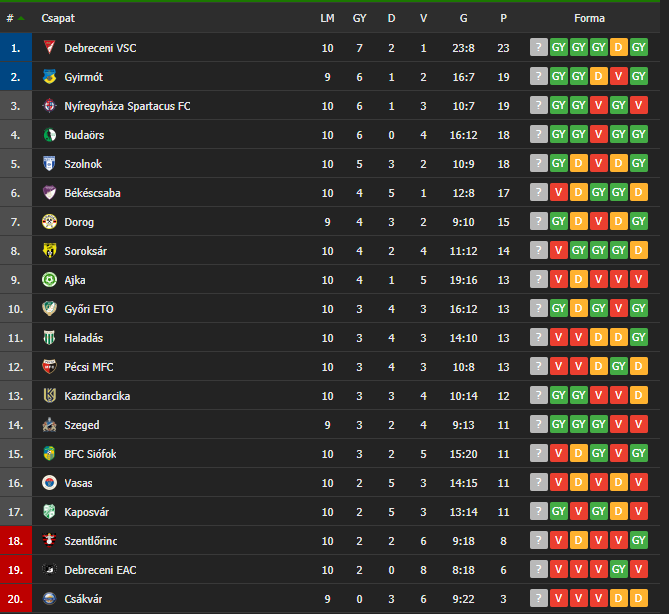Click Debreceni VSC's upcoming match question mark
The image size is (669, 614).
point(538,47)
